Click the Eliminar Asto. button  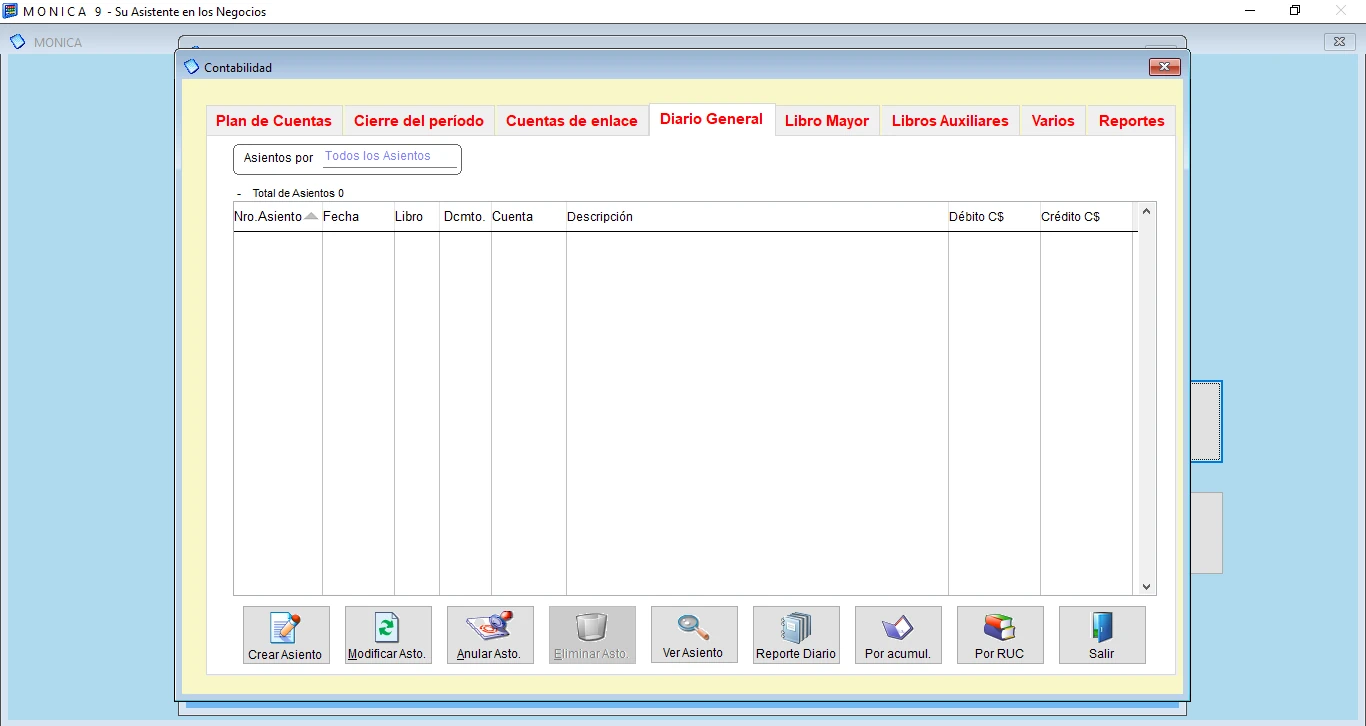pyautogui.click(x=592, y=635)
